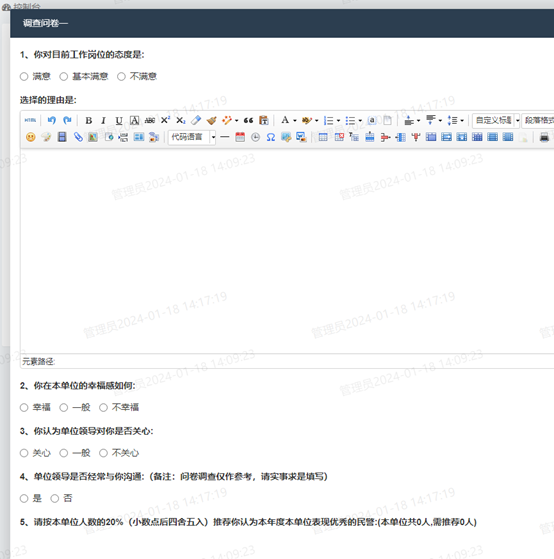Click inside the rich text editing area

[287, 251]
